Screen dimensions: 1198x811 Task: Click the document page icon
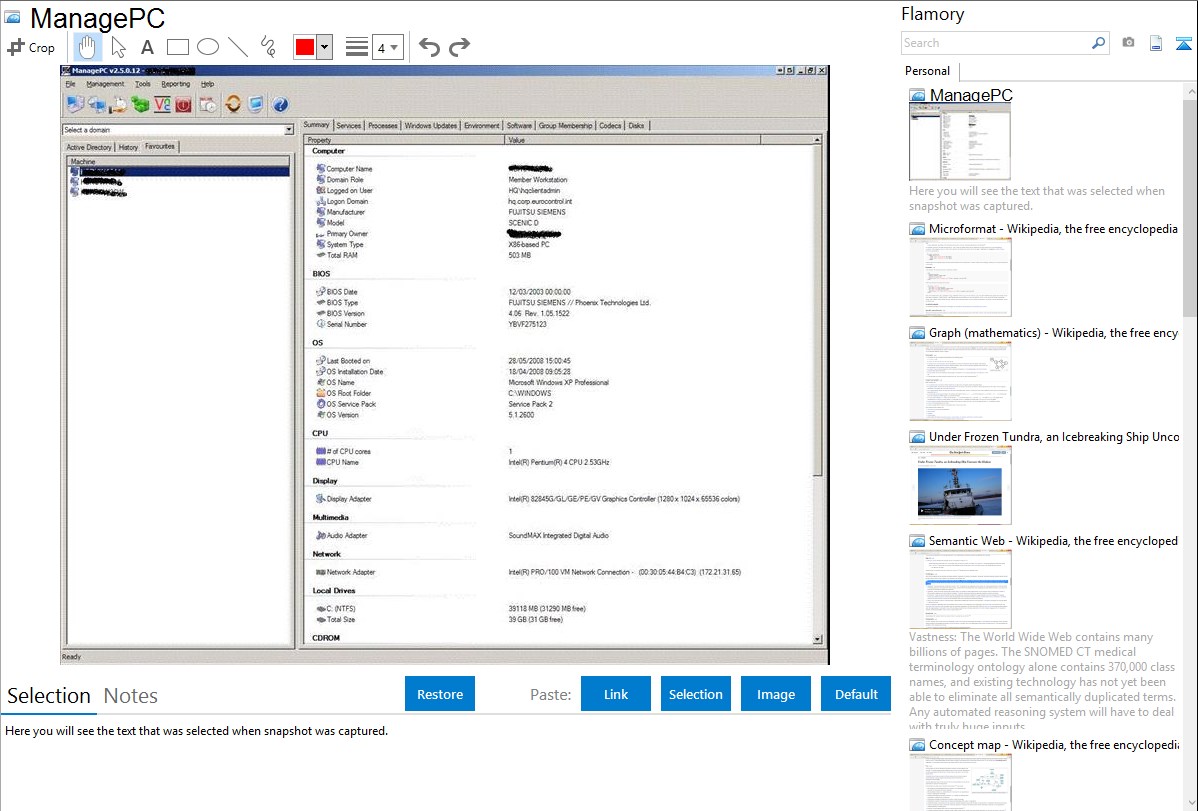(x=1156, y=43)
